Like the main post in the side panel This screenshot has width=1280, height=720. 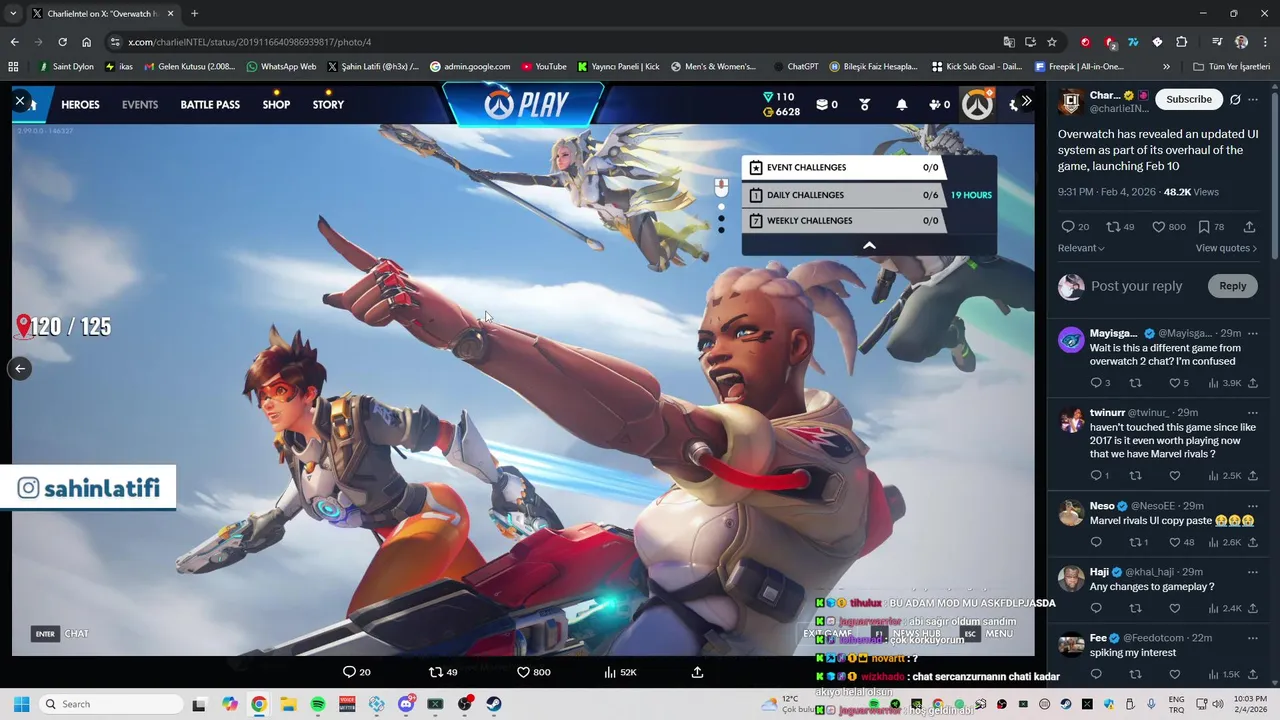point(1169,227)
